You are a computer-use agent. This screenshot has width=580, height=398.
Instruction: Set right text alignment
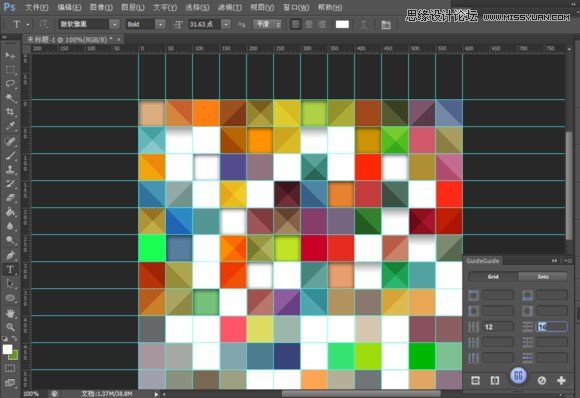click(321, 24)
